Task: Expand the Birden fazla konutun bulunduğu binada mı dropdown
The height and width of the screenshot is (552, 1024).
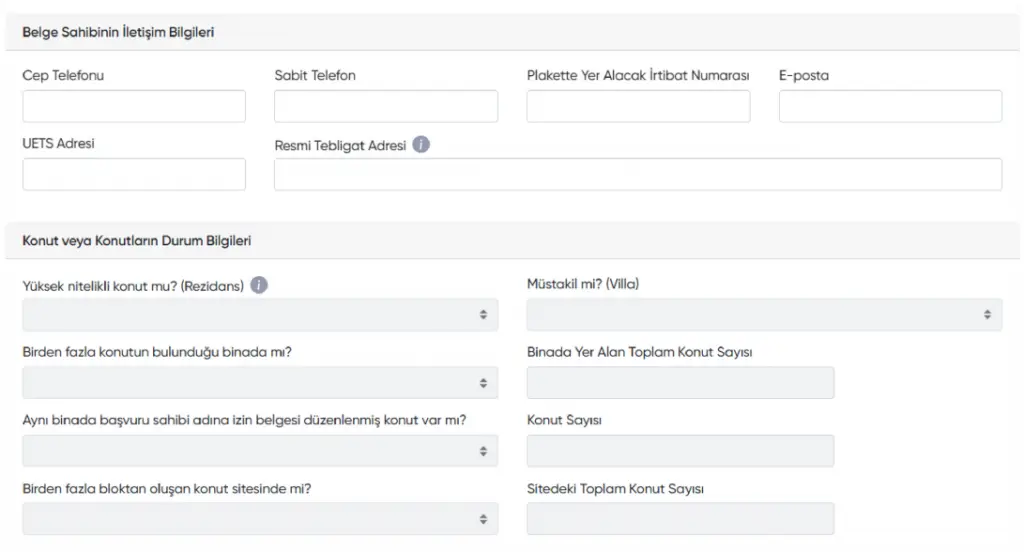Action: pos(260,383)
